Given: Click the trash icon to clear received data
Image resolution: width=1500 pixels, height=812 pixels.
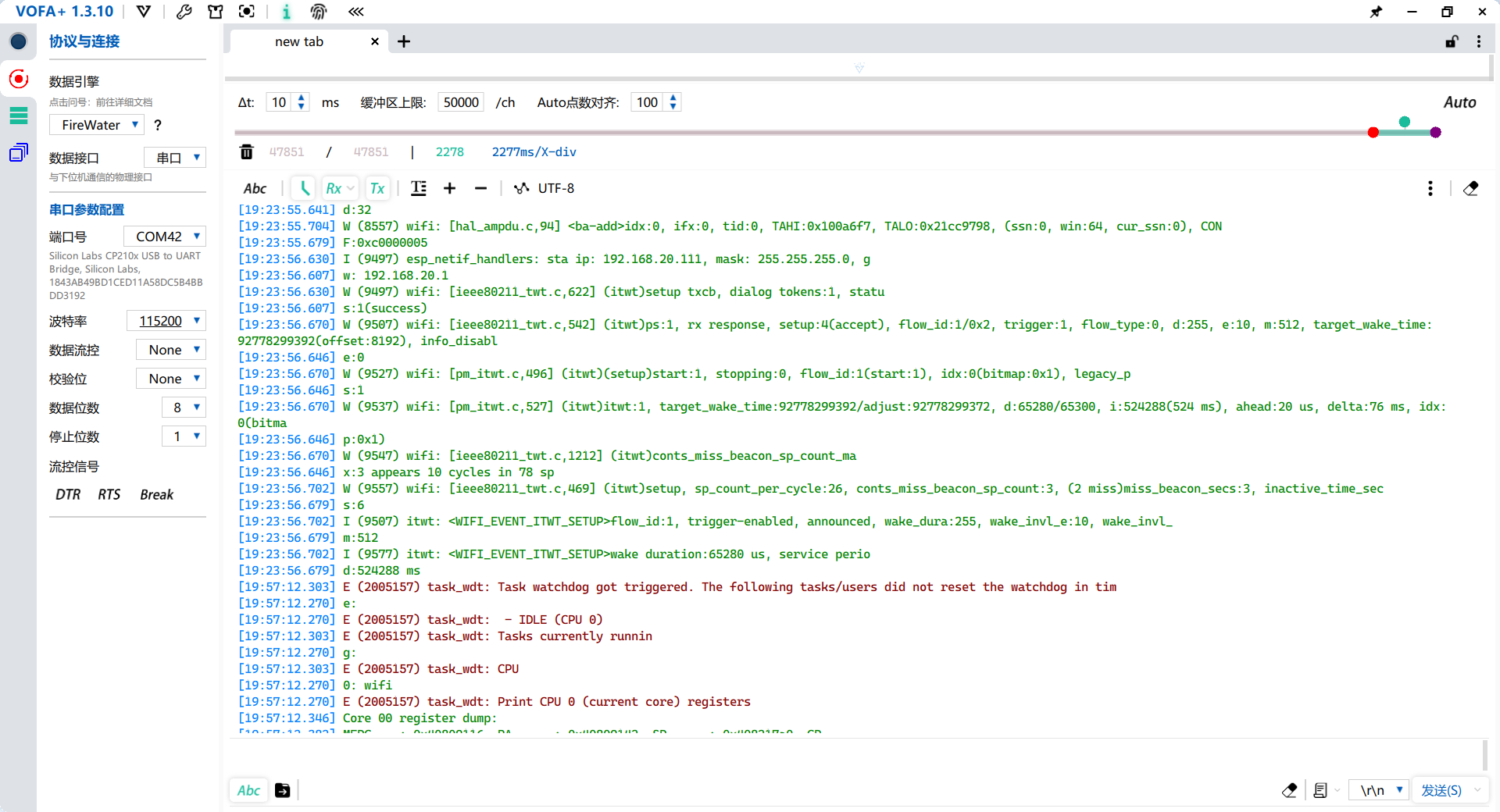Looking at the screenshot, I should [246, 151].
